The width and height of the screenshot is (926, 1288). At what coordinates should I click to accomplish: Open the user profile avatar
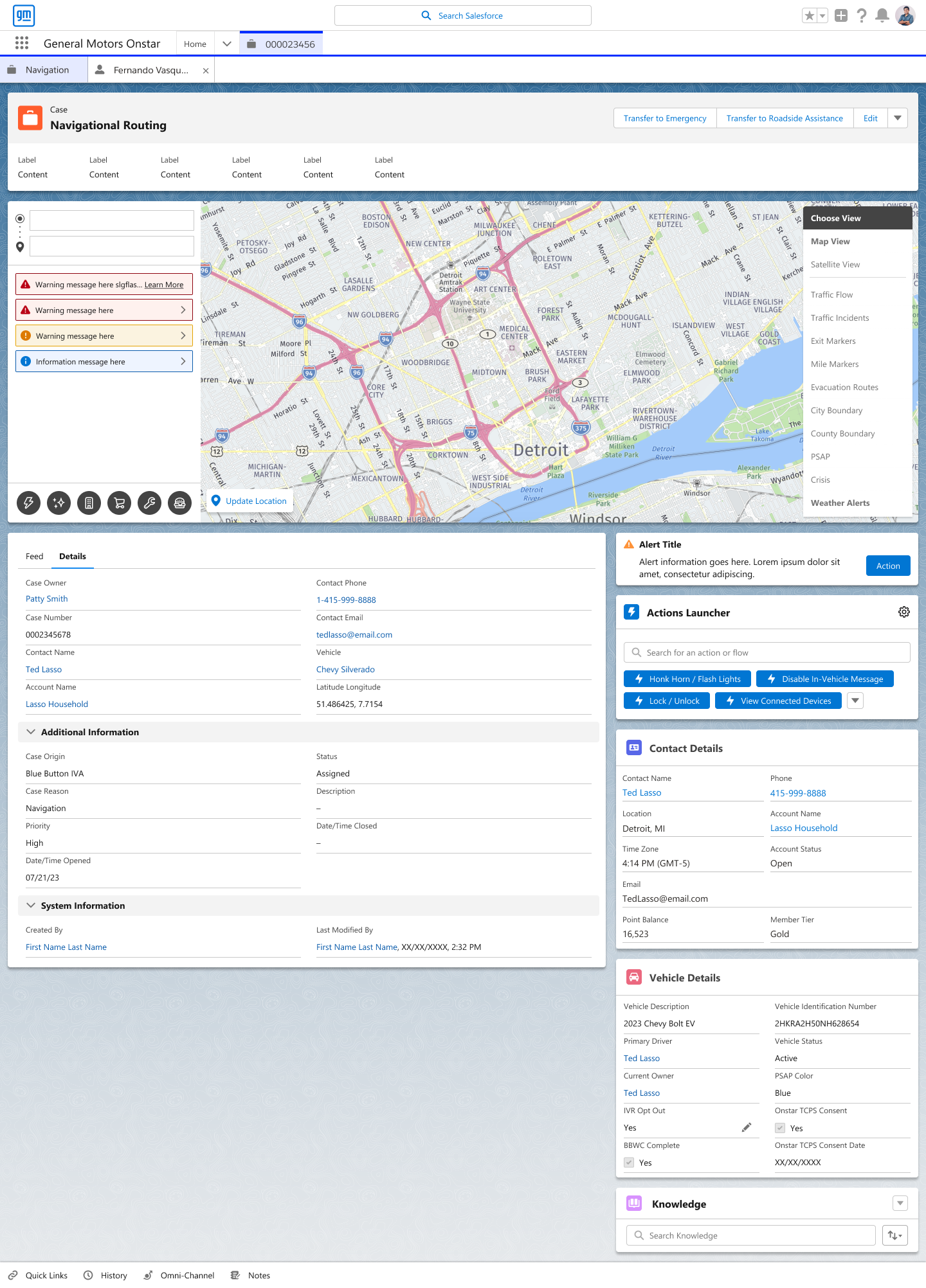tap(905, 15)
